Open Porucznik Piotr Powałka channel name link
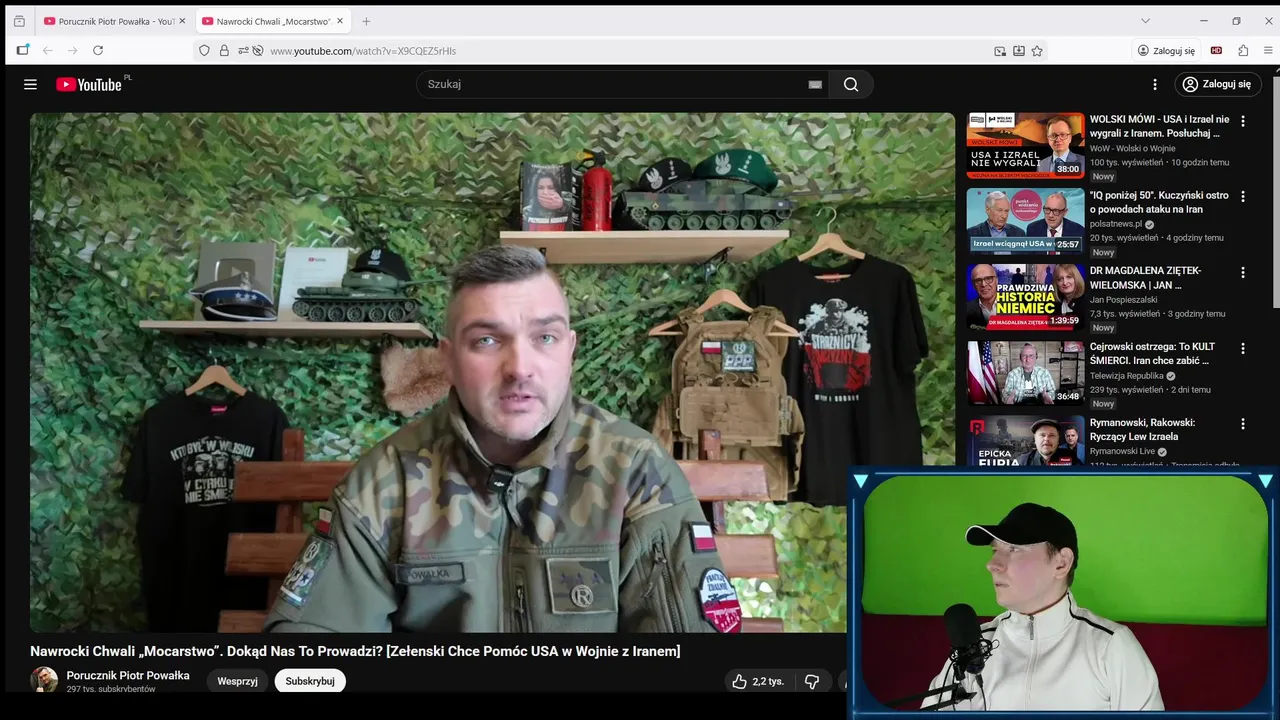 tap(128, 676)
